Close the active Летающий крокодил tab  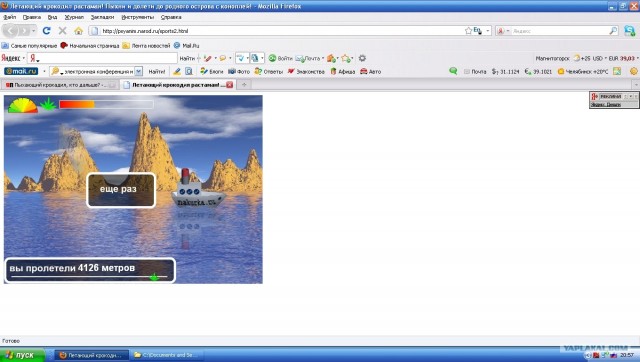click(x=229, y=84)
